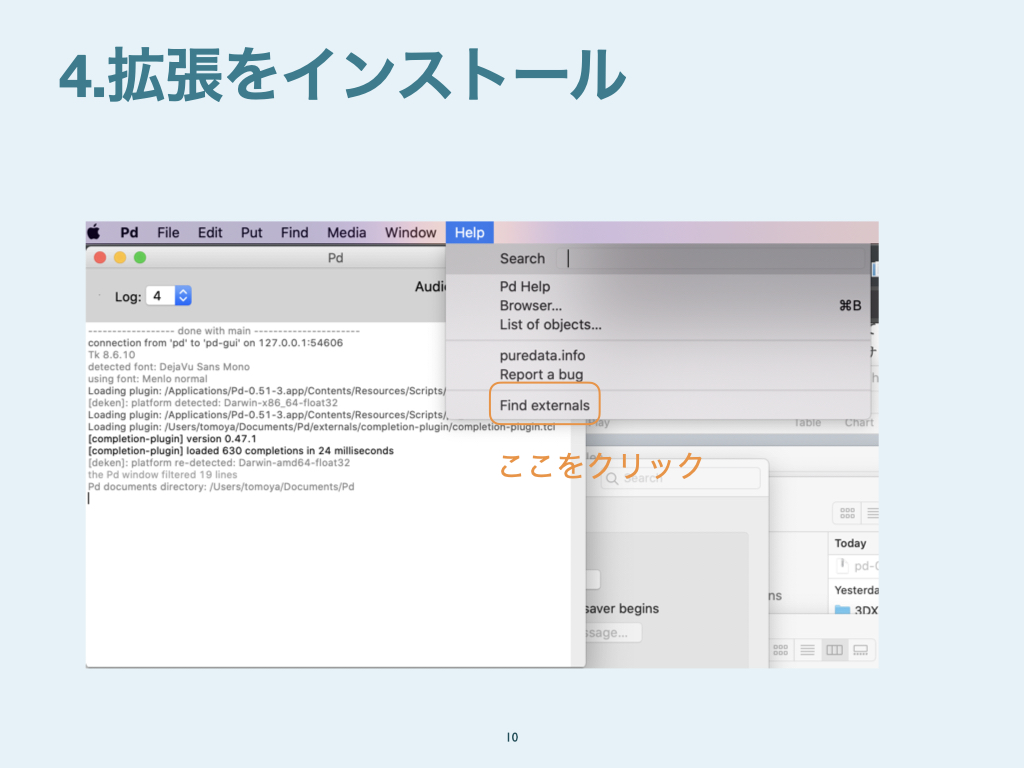Choose column view in bottom Finder toolbar
This screenshot has width=1024, height=768.
tap(834, 650)
